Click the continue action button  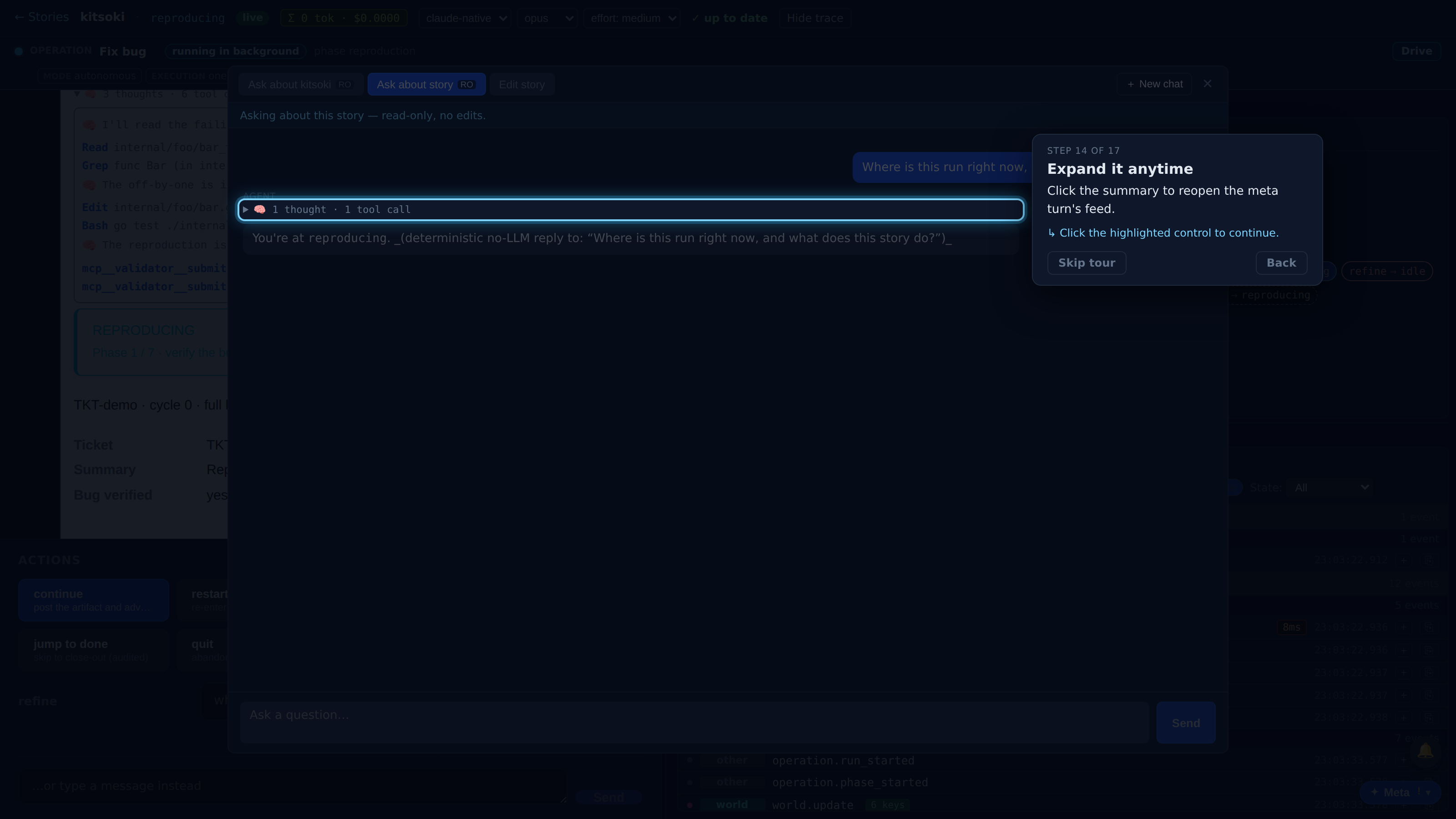point(94,600)
